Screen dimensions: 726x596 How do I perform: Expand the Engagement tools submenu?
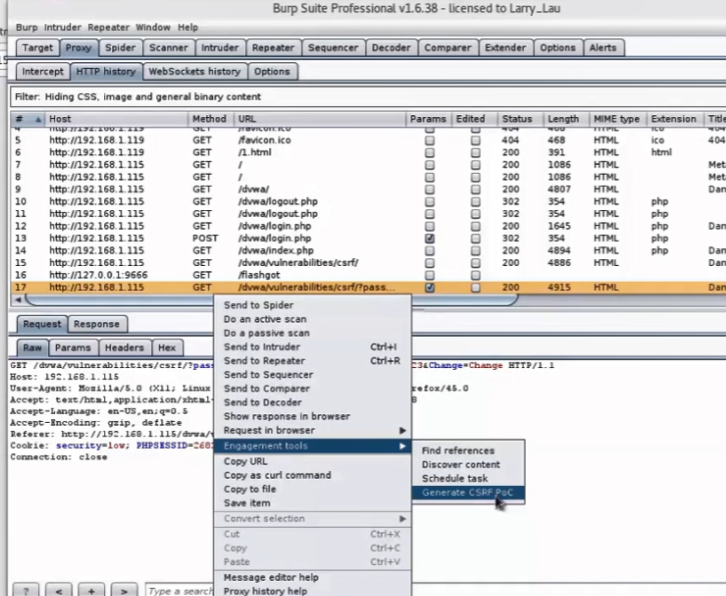coord(313,445)
